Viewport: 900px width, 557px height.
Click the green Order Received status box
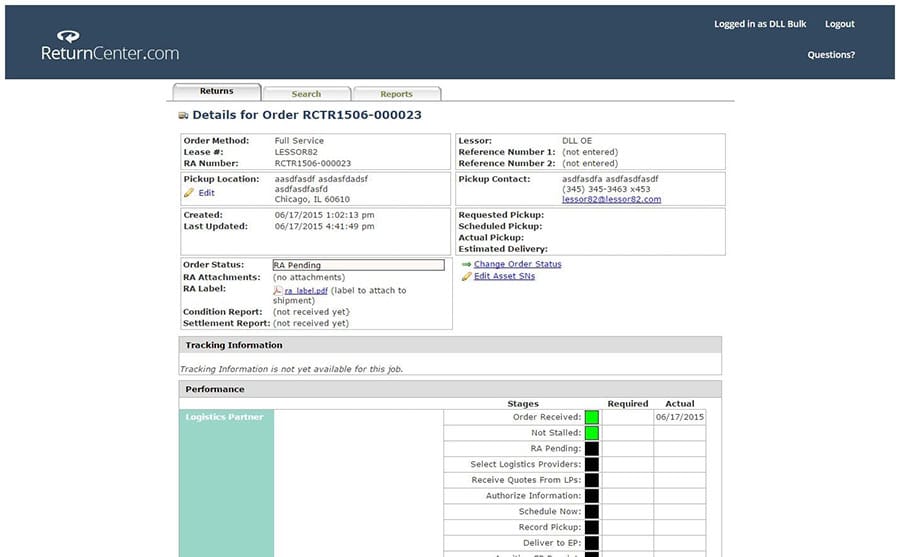click(x=592, y=417)
